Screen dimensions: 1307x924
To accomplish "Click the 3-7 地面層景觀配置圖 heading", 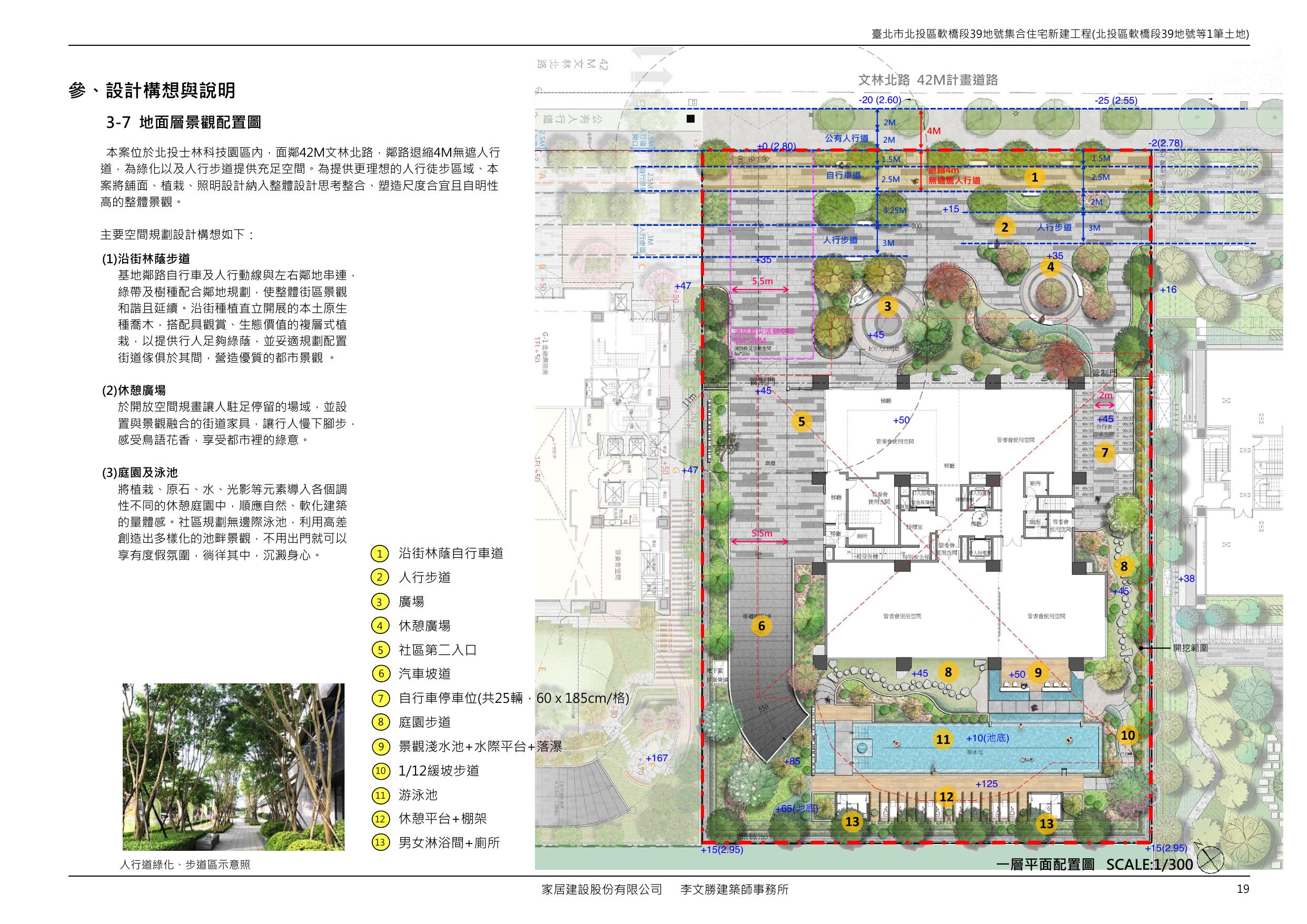I will coord(183,122).
